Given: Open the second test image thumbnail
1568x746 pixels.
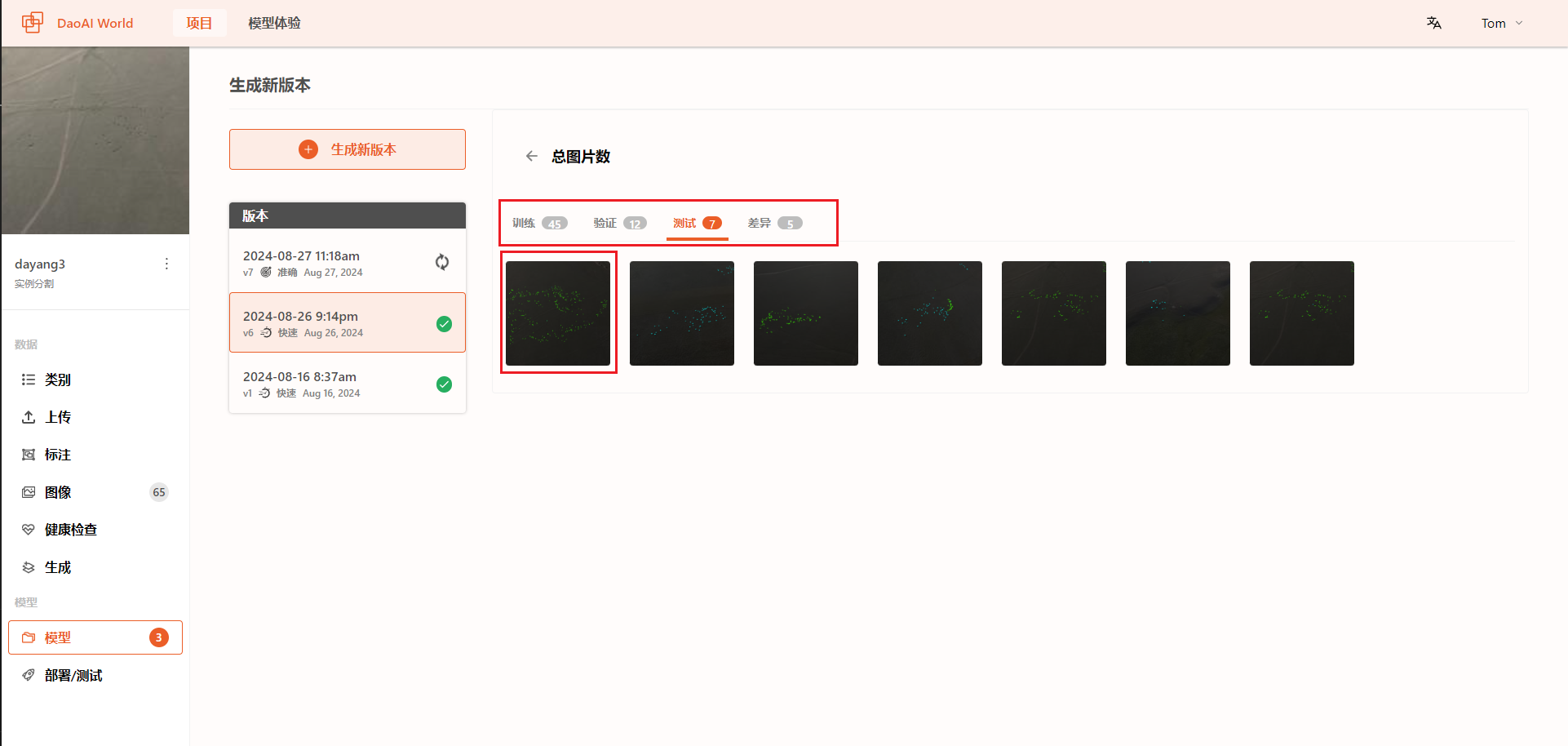Looking at the screenshot, I should click(682, 313).
